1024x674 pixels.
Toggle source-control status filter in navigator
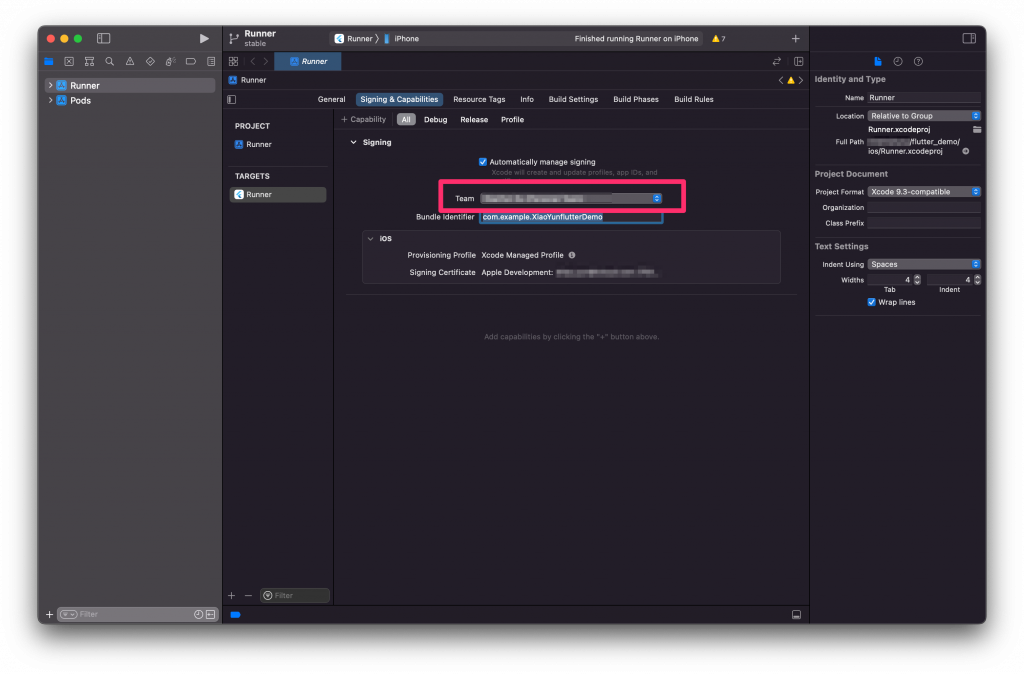click(x=210, y=615)
